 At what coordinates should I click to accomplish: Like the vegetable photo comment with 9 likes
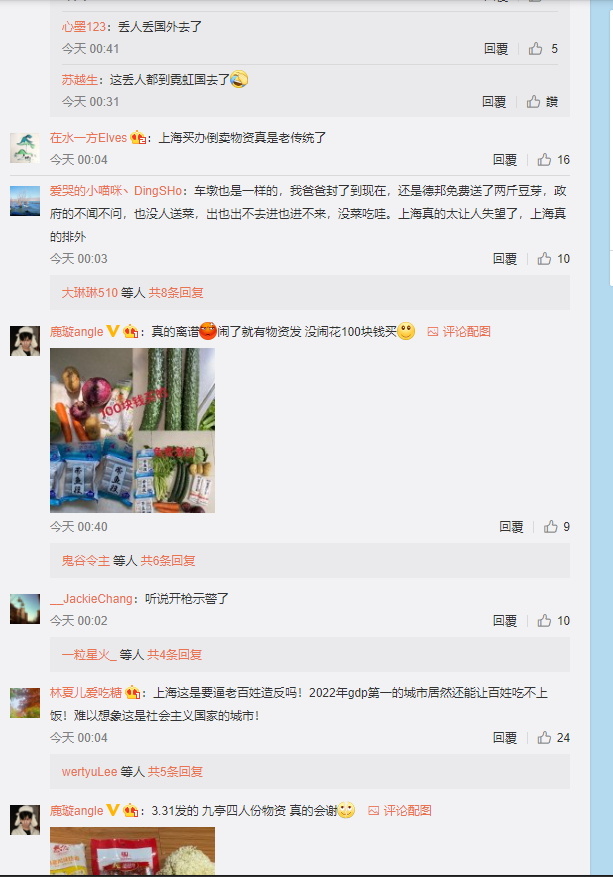point(551,526)
